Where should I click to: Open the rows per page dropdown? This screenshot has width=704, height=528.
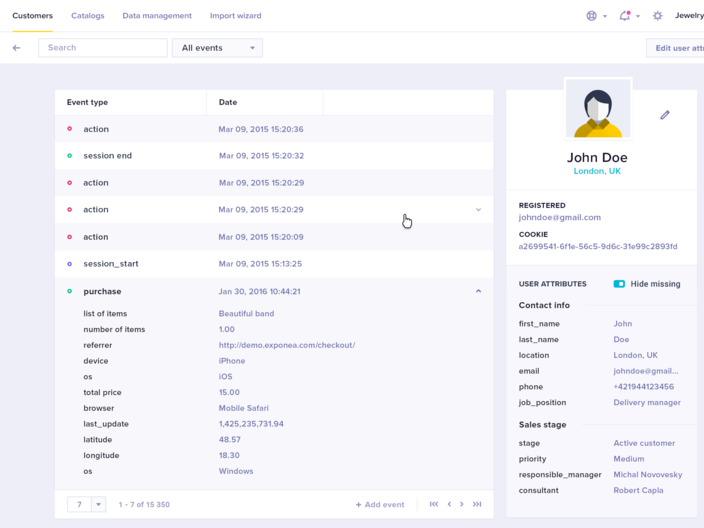(98, 504)
